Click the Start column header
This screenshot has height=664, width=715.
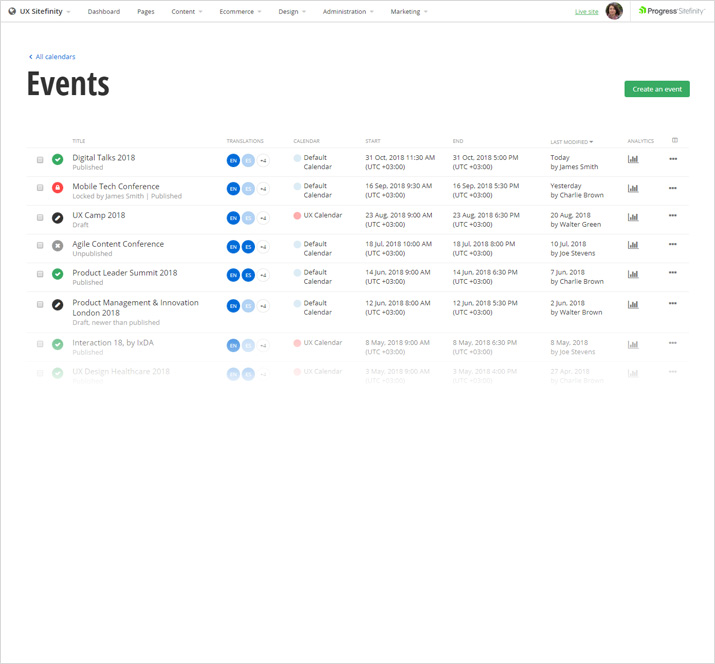373,141
